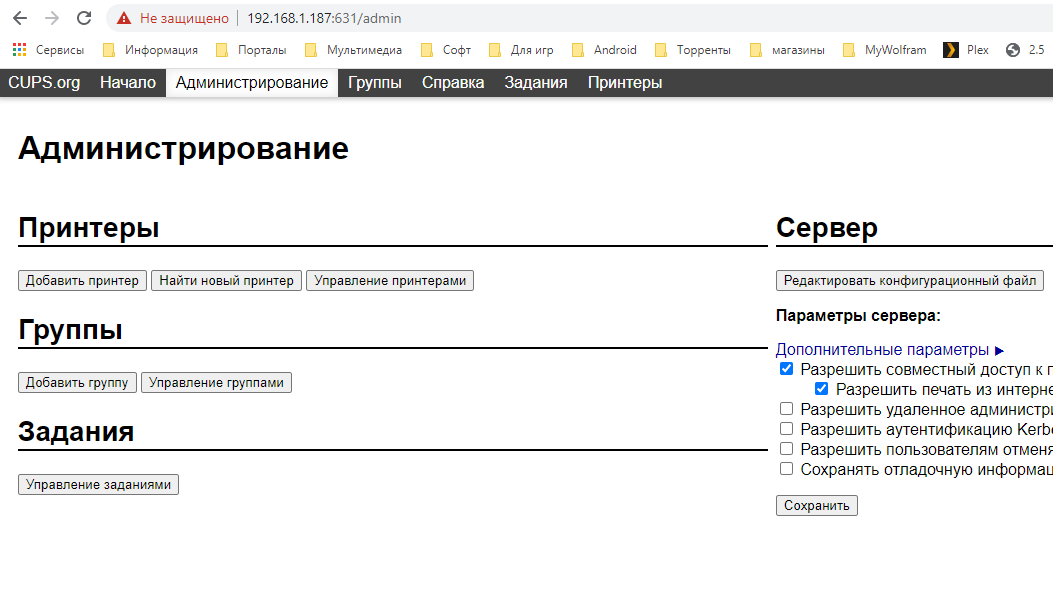The width and height of the screenshot is (1053, 604).
Task: Reload the page with refresh icon
Action: (84, 18)
